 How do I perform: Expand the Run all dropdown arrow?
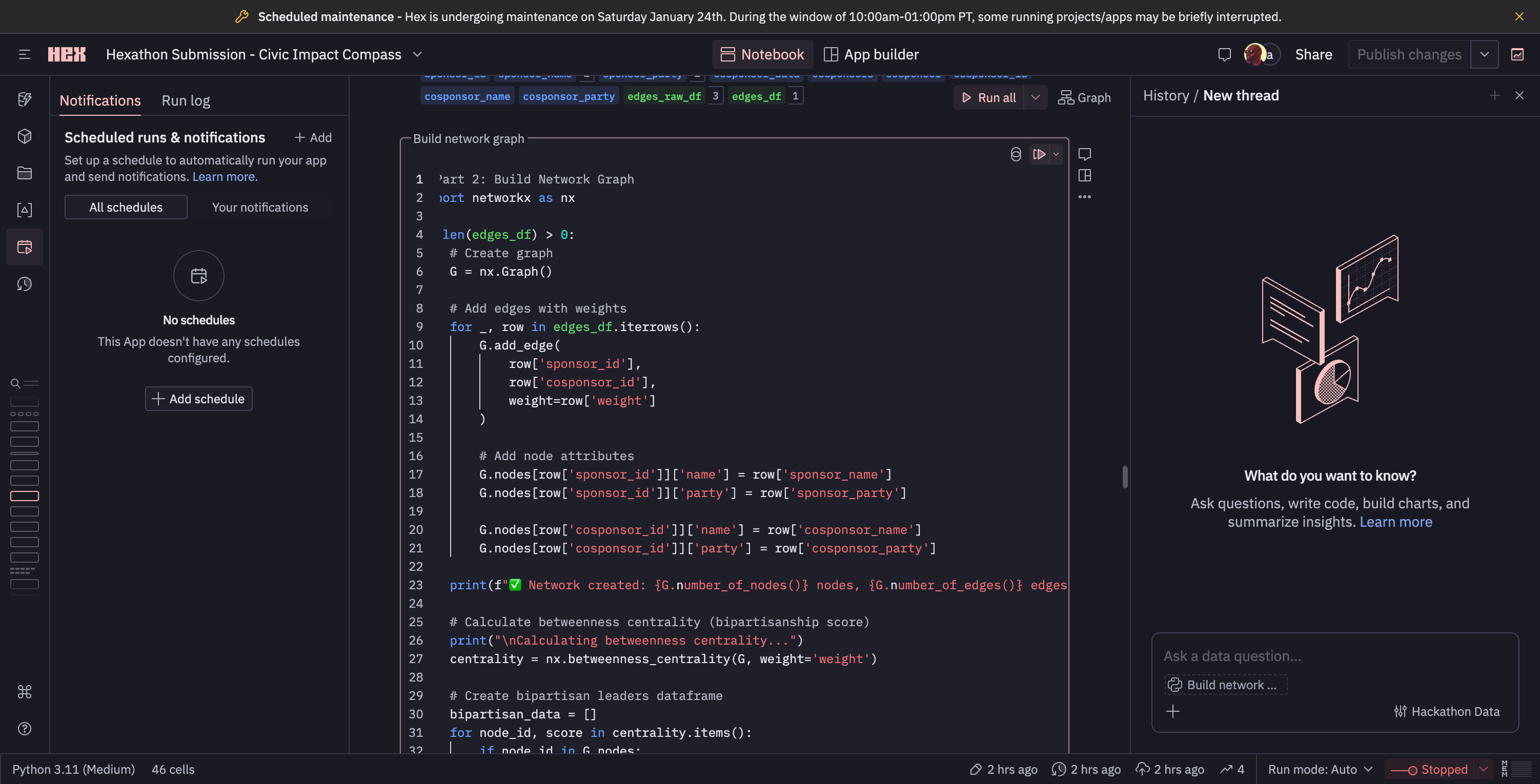click(x=1036, y=97)
